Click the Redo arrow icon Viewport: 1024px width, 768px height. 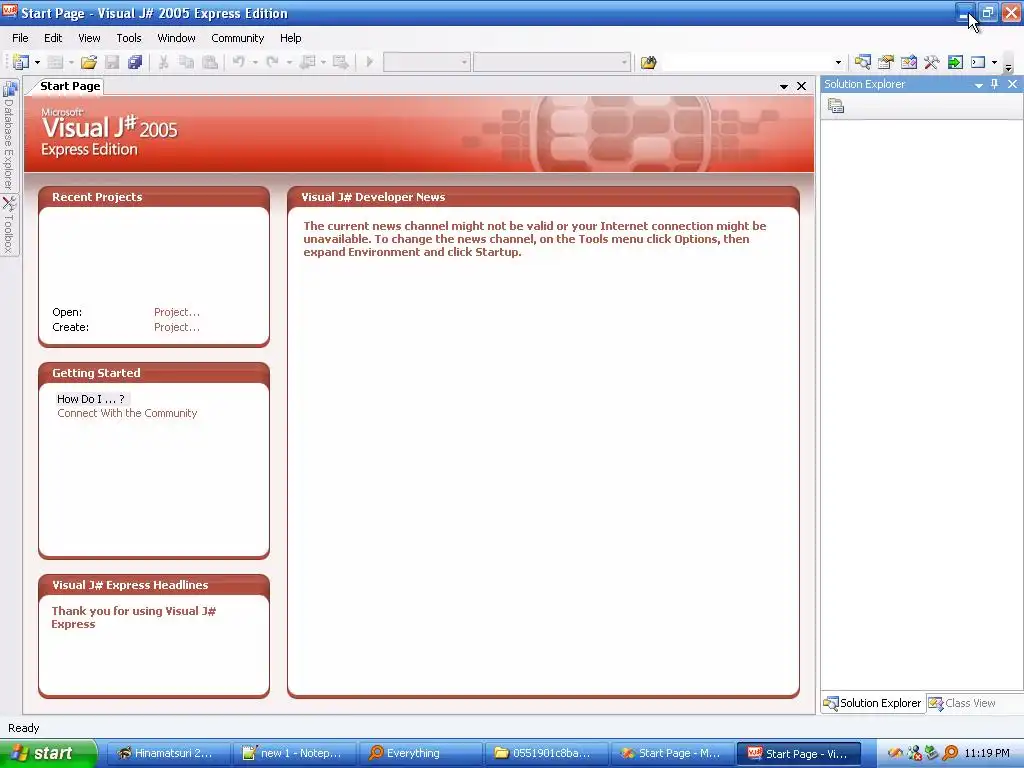(x=272, y=62)
